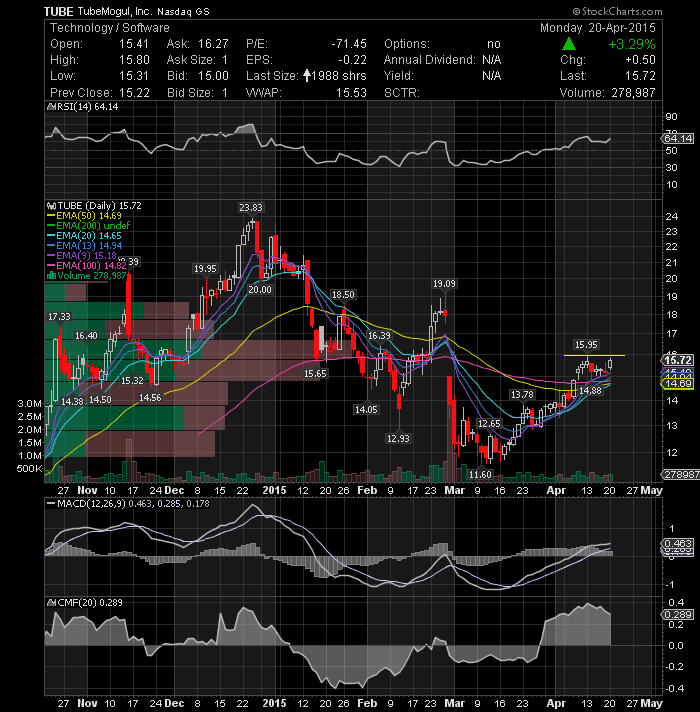Click the 15.95 resistance price annotation
Screen dimensions: 700x712
[x=586, y=345]
